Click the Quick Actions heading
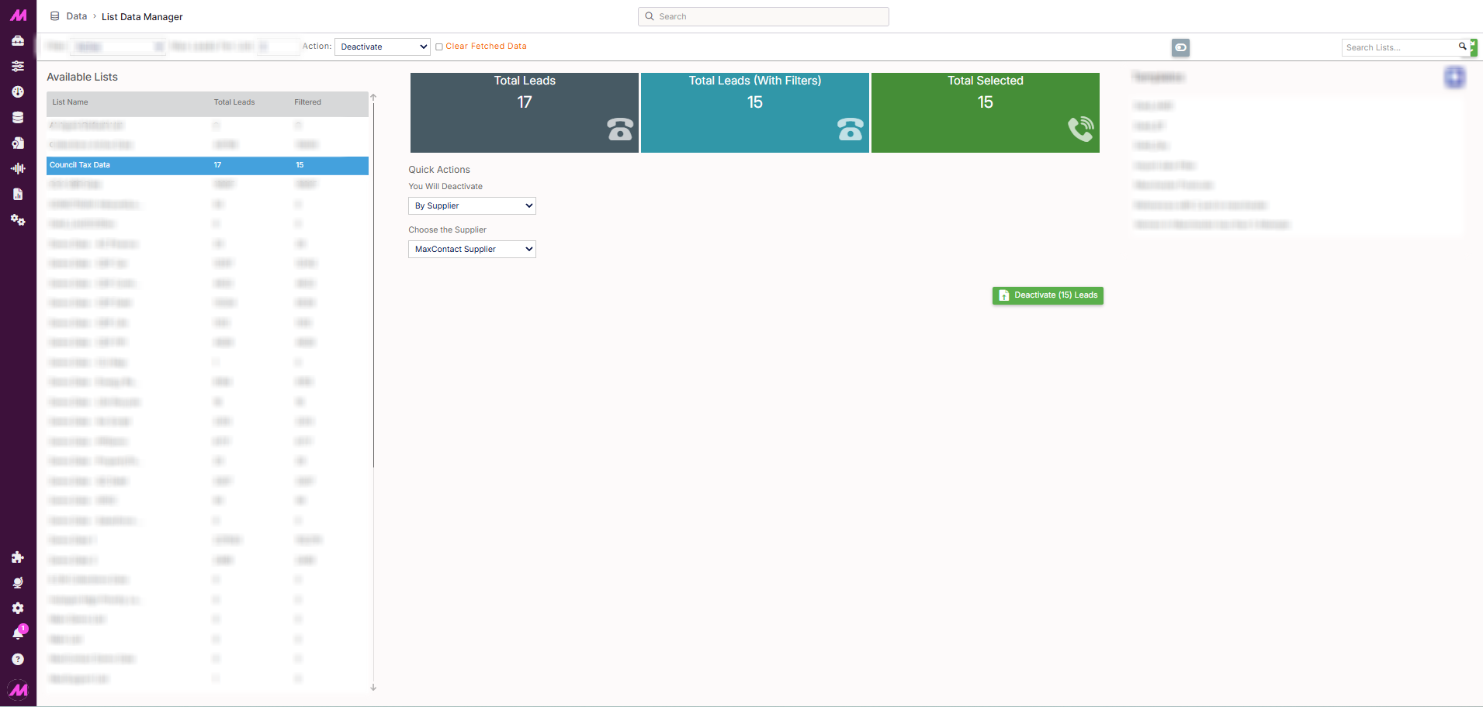 pos(439,170)
